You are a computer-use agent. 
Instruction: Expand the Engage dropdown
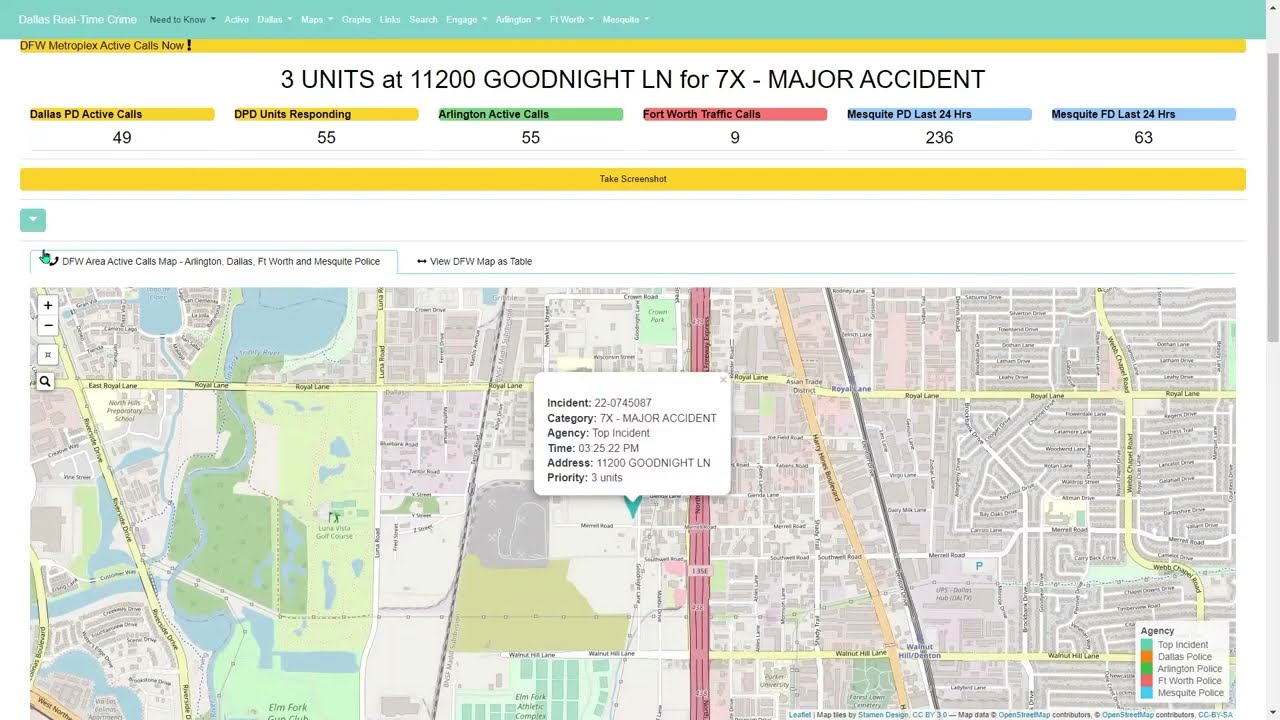pos(467,19)
